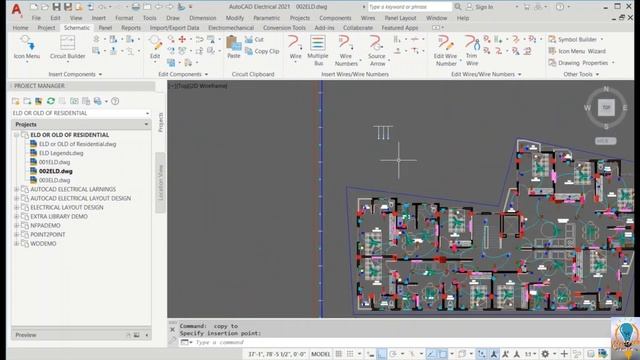This screenshot has width=640, height=360.
Task: Launch the Icon Menu Wizard
Action: click(577, 51)
